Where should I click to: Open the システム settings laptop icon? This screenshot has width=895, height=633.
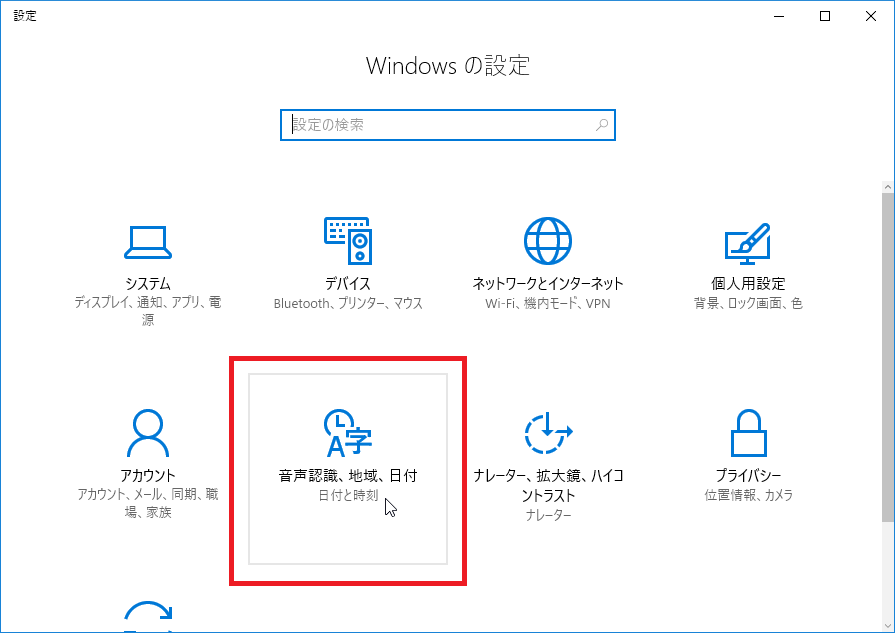tap(148, 243)
